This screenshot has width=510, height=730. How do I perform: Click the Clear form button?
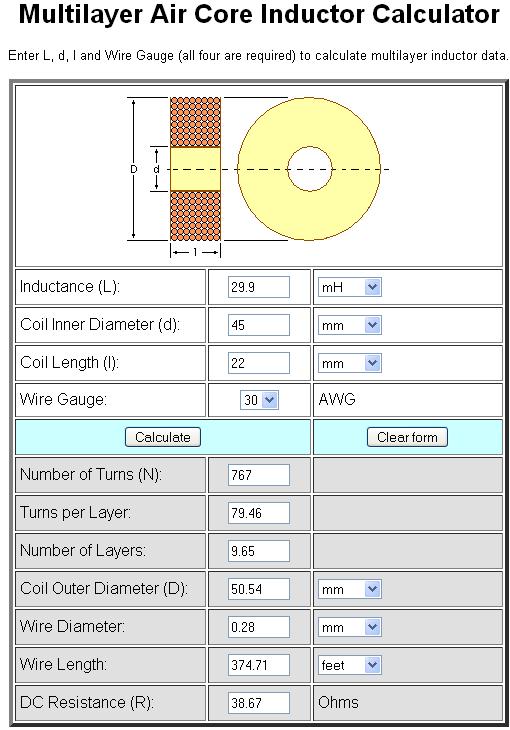407,437
